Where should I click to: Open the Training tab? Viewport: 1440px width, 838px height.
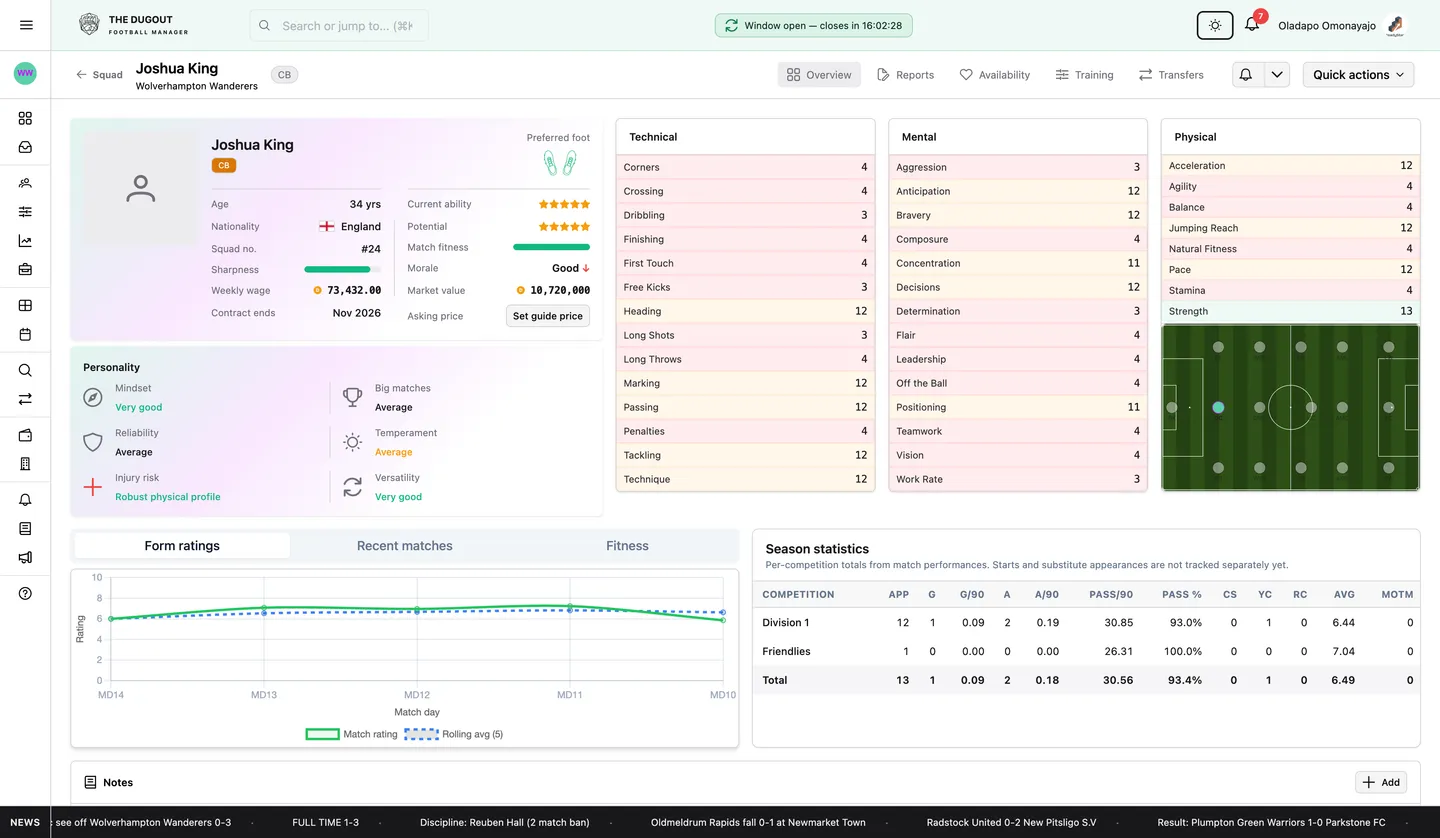point(1084,75)
